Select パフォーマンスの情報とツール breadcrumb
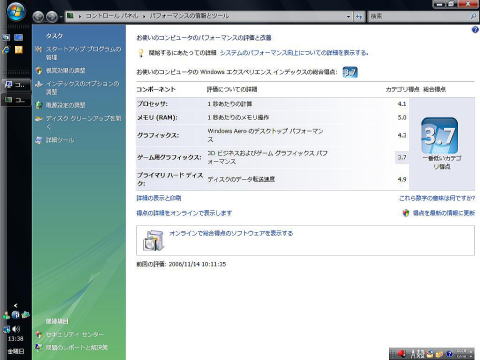 189,16
